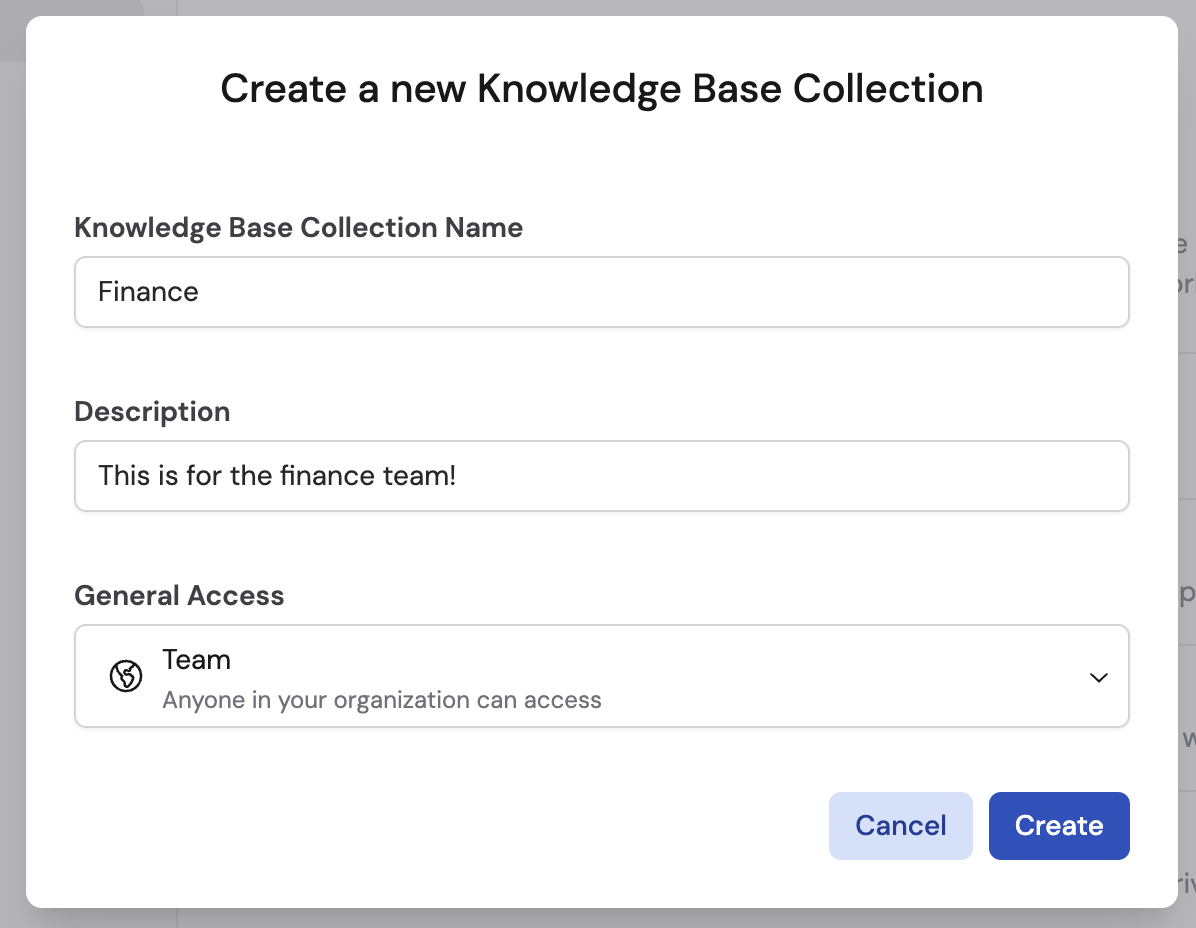Cancel creating the Knowledge Base Collection
Viewport: 1196px width, 928px height.
(x=900, y=825)
